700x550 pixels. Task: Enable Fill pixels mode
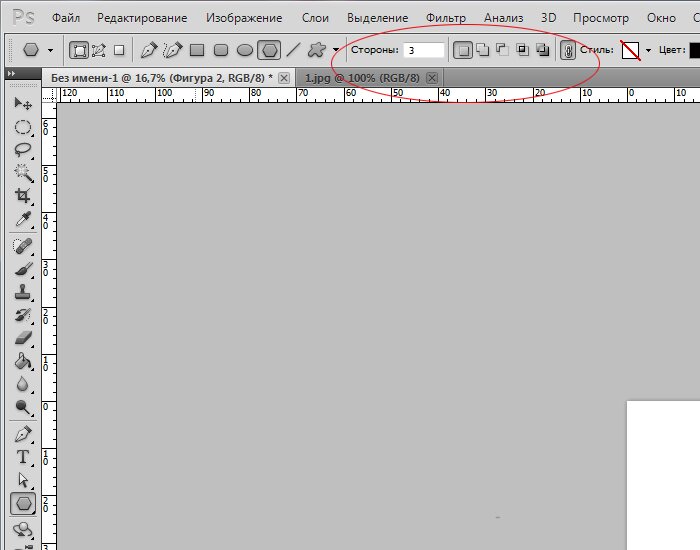119,50
